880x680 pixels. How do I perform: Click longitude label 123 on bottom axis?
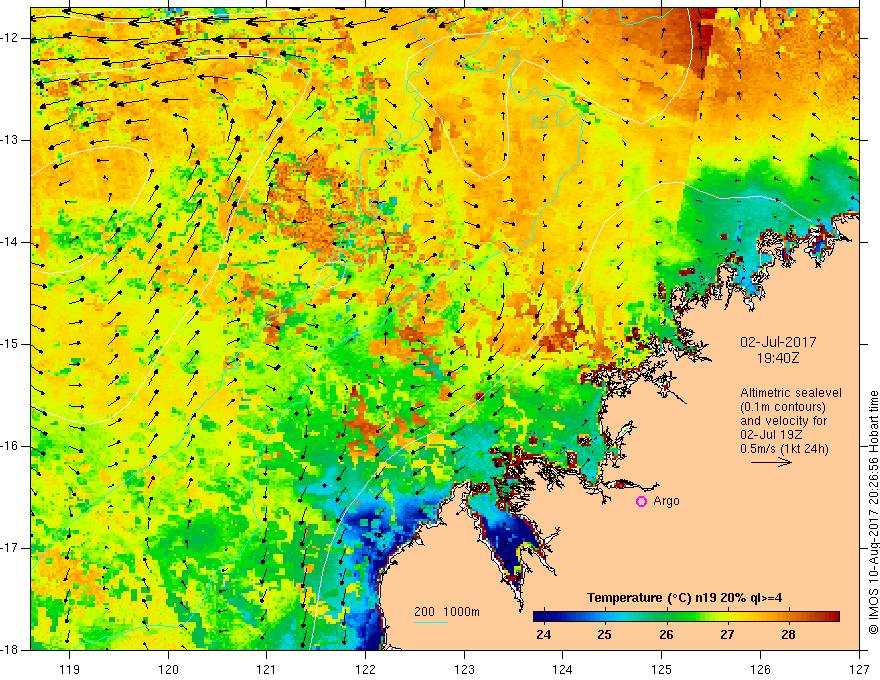pyautogui.click(x=464, y=669)
